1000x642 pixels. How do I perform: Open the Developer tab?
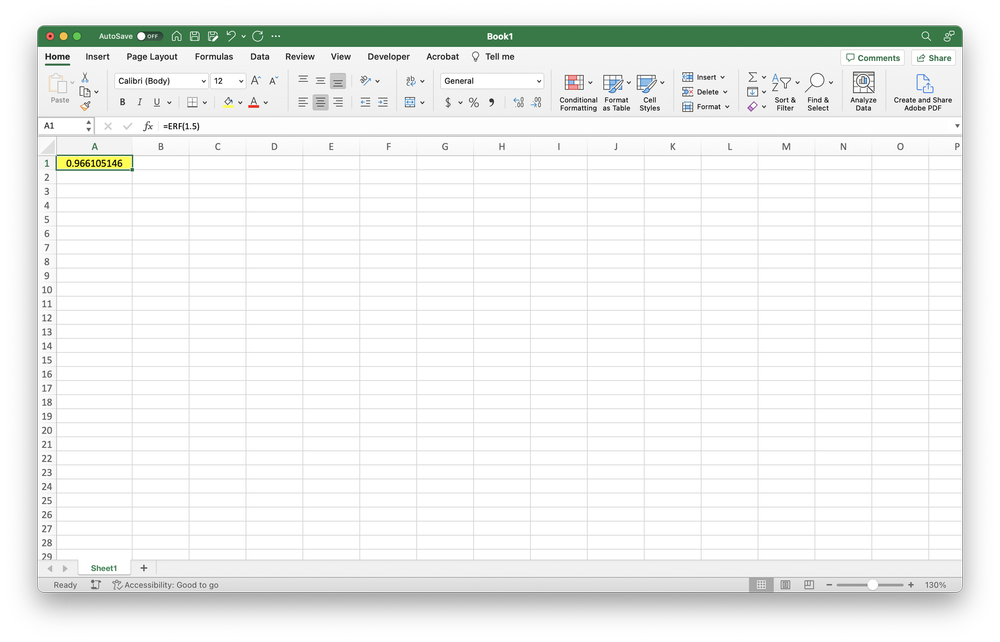coord(388,57)
